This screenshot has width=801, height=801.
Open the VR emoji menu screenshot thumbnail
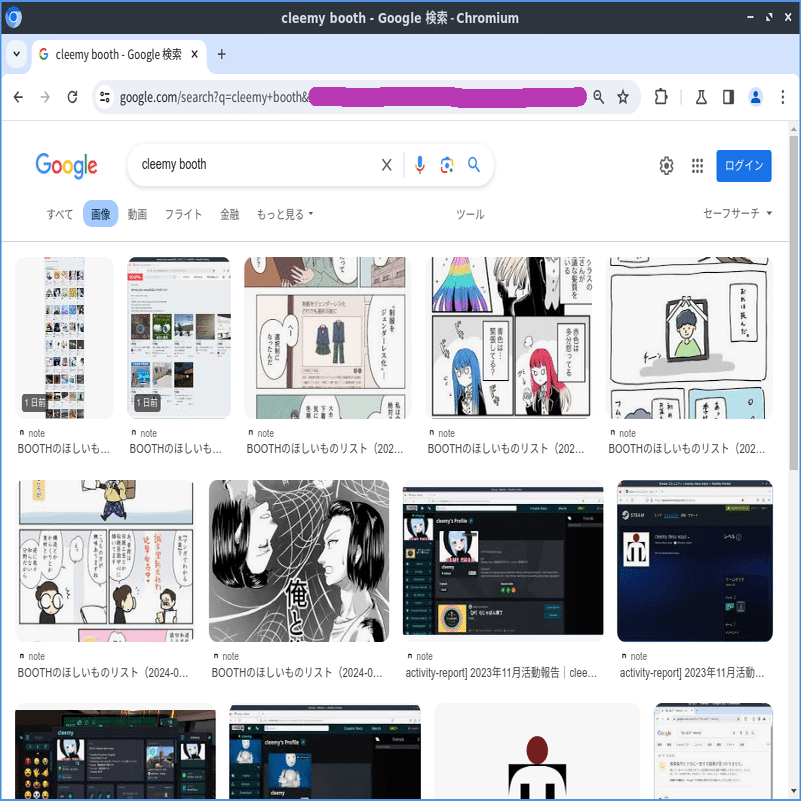(x=115, y=751)
